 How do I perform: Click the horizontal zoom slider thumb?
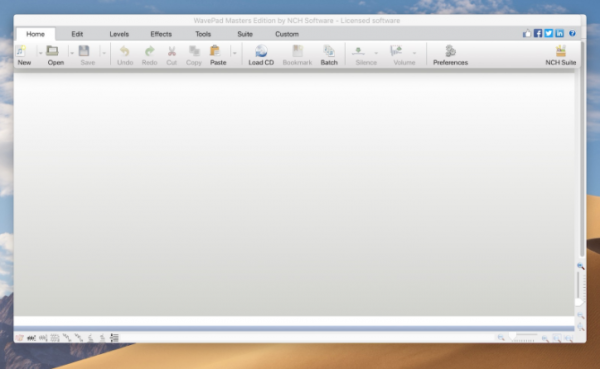pyautogui.click(x=512, y=336)
